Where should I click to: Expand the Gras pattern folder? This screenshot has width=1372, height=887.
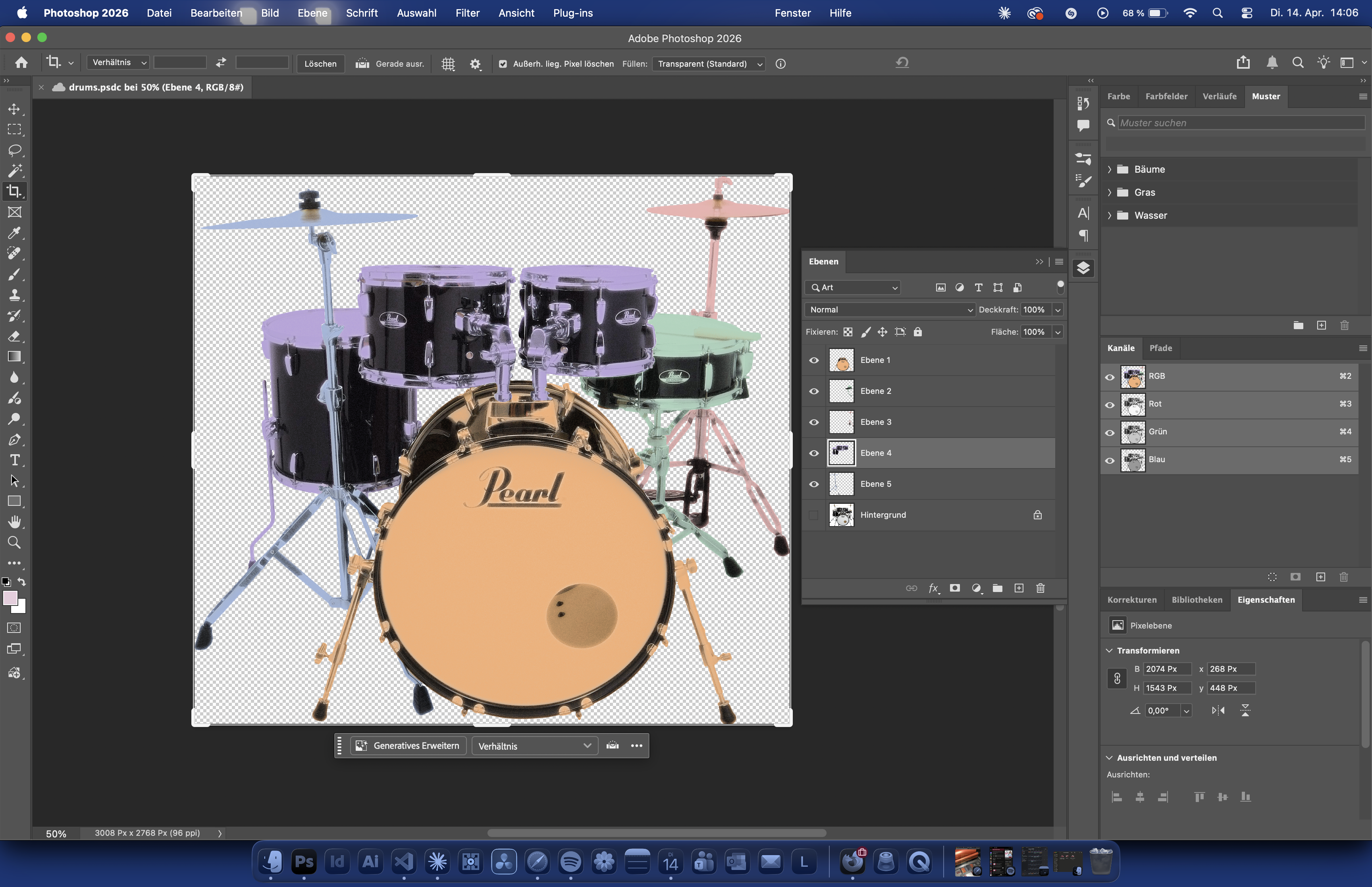(1110, 193)
